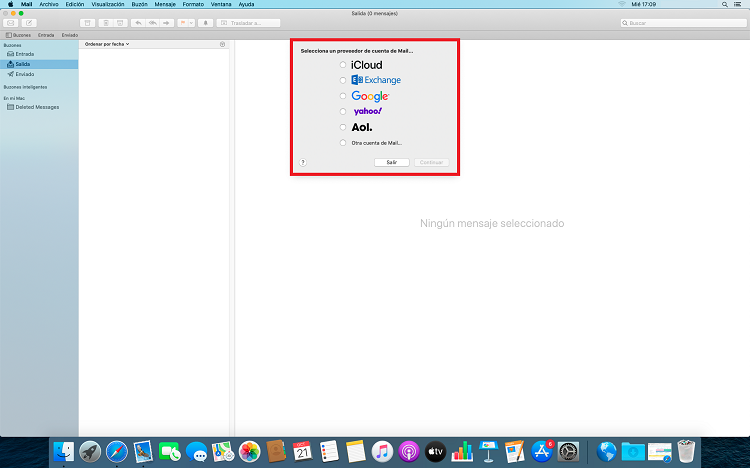Open Photos from the Dock
This screenshot has width=750, height=468.
249,451
